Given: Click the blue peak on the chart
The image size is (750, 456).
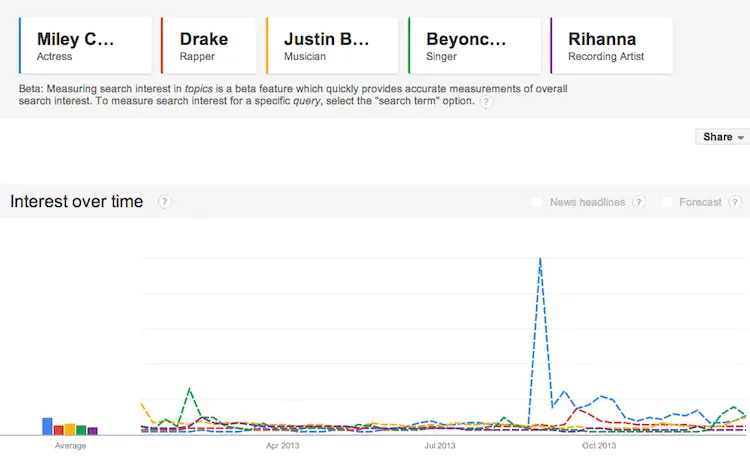Looking at the screenshot, I should click(x=540, y=259).
